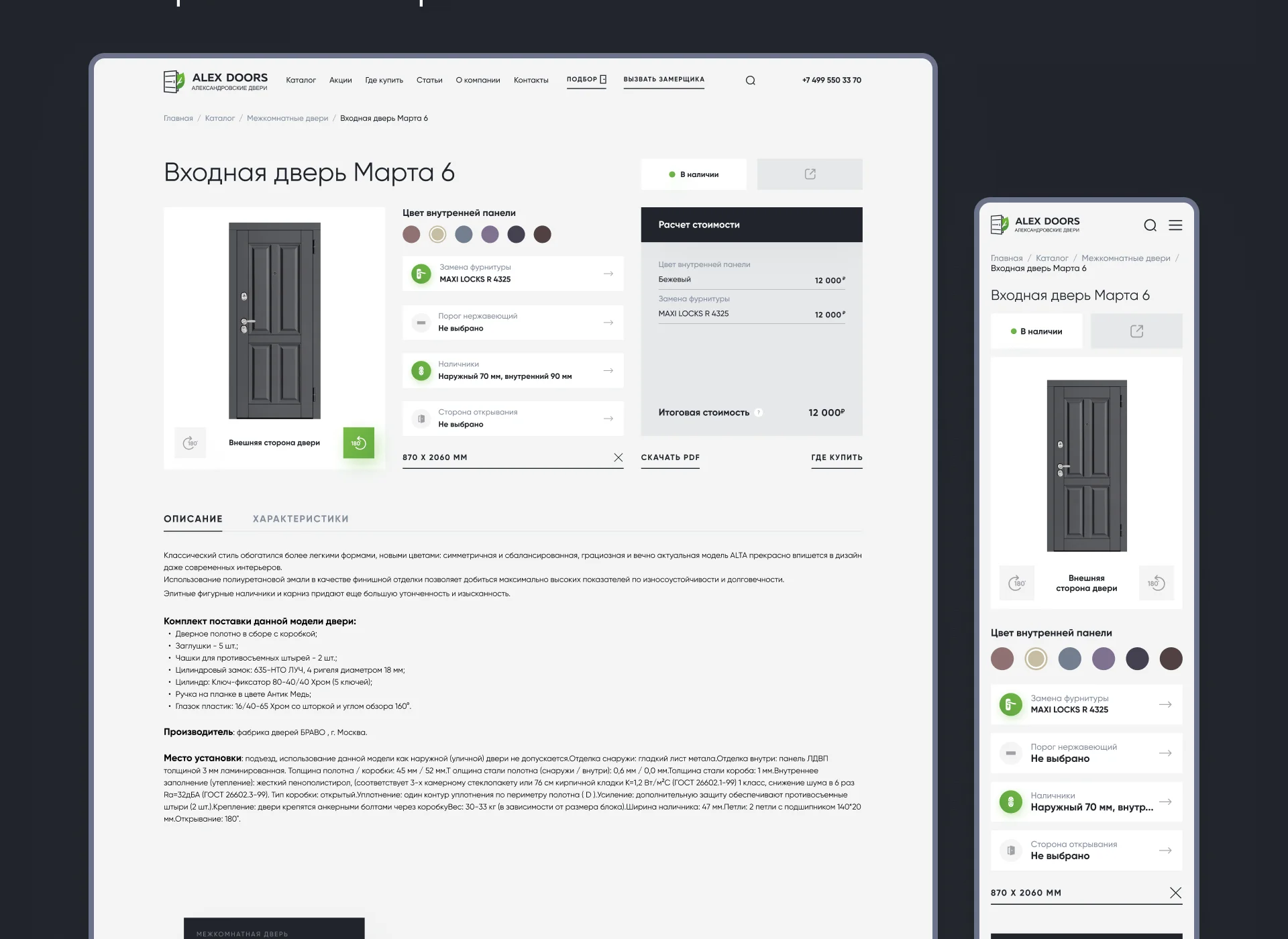
Task: Click the green handle icon for MAXI LOCKS
Action: [421, 274]
